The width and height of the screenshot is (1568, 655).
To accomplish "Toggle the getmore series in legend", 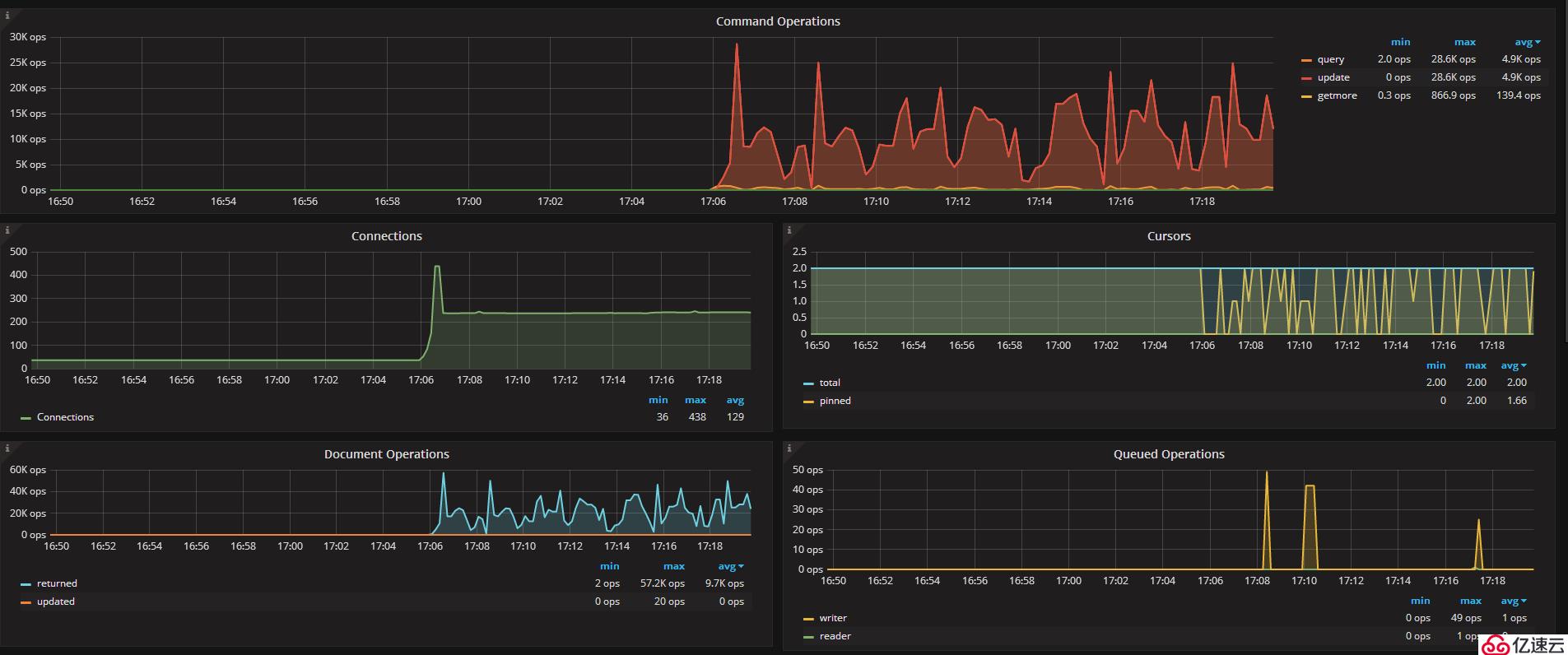I will pos(1337,95).
